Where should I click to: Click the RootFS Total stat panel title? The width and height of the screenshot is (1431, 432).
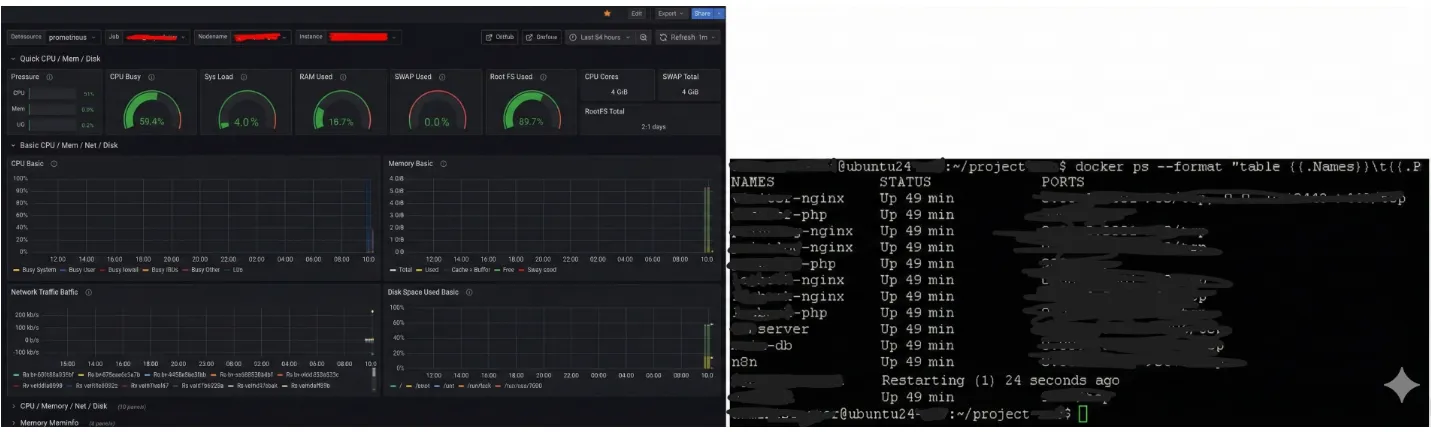pyautogui.click(x=604, y=111)
